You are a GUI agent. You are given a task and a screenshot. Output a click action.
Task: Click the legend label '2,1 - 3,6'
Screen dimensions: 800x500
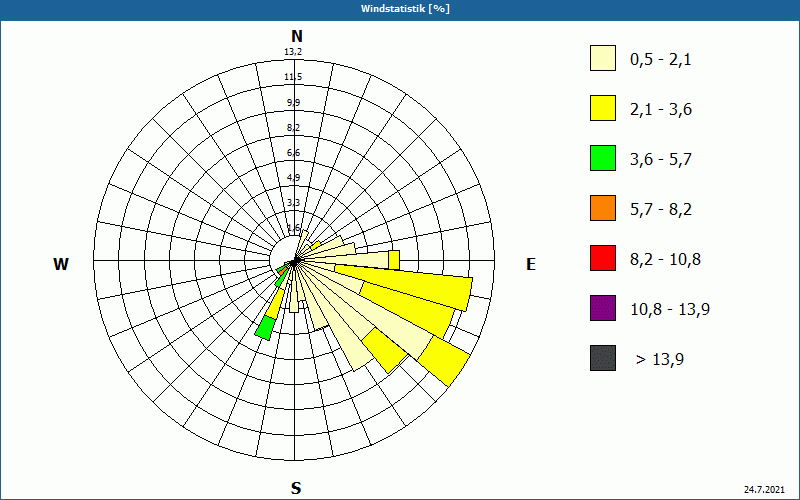pos(661,110)
